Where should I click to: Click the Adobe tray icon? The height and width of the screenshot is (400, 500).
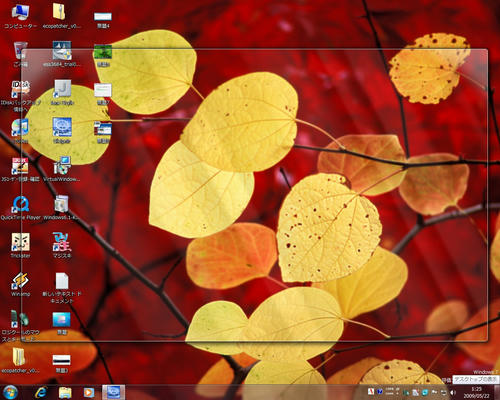[x=371, y=391]
